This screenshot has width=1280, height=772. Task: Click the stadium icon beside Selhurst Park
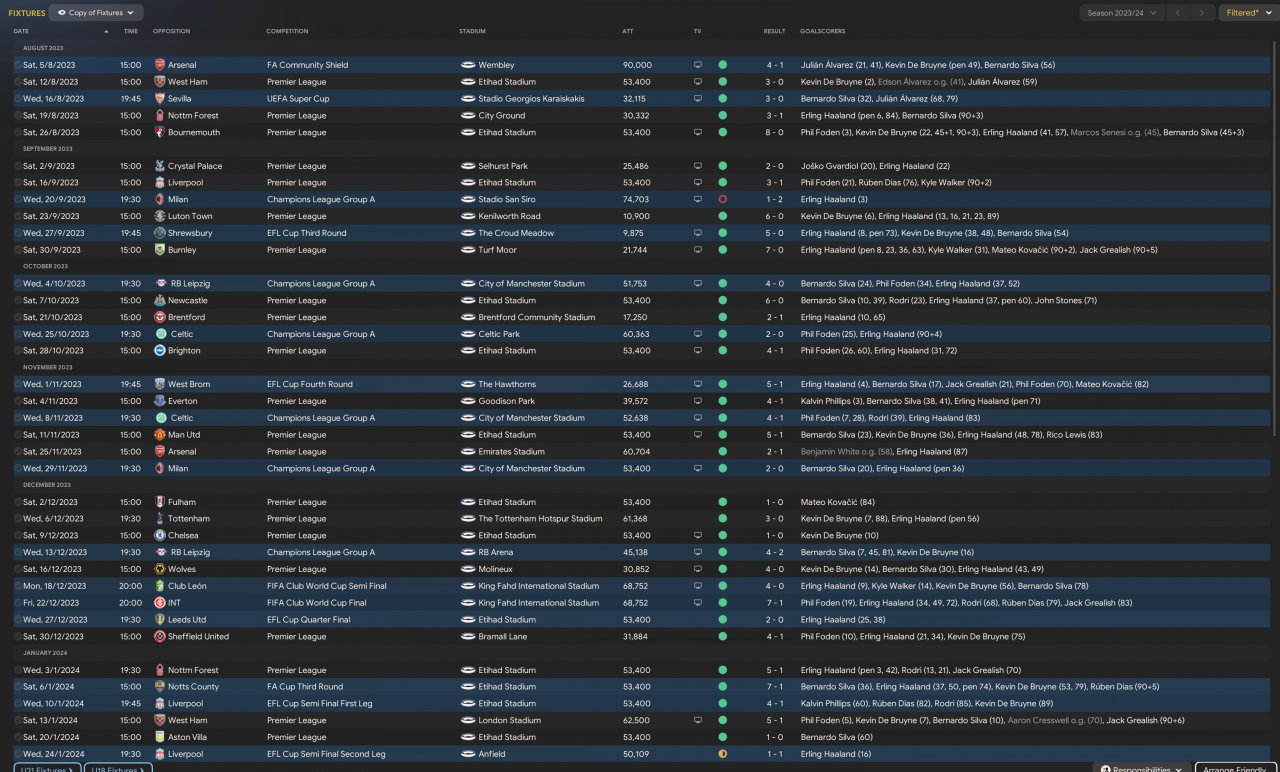[x=467, y=166]
